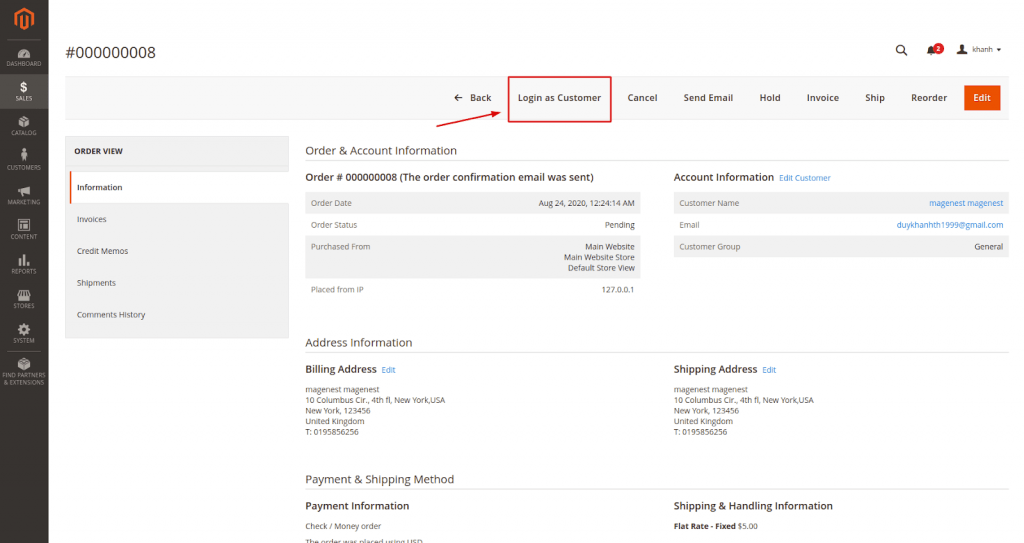Open the Sales sidebar menu

click(x=24, y=91)
